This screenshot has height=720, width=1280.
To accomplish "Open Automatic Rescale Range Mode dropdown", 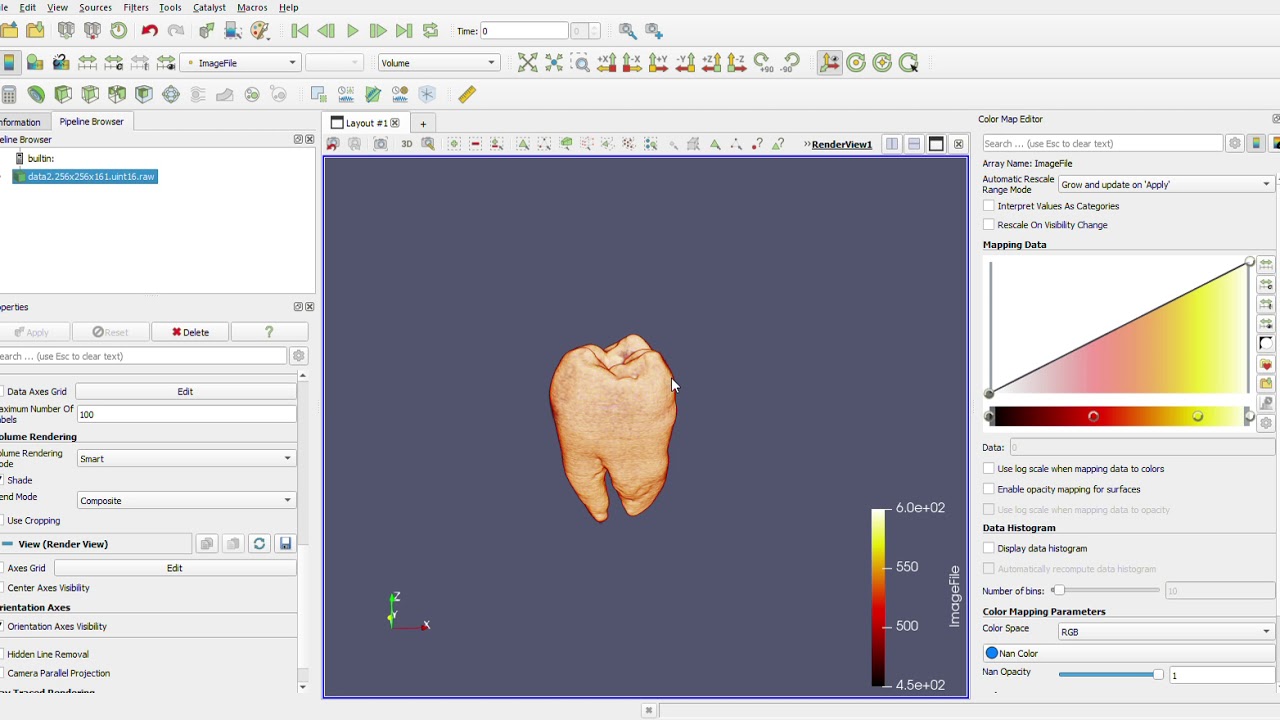I will point(1166,184).
